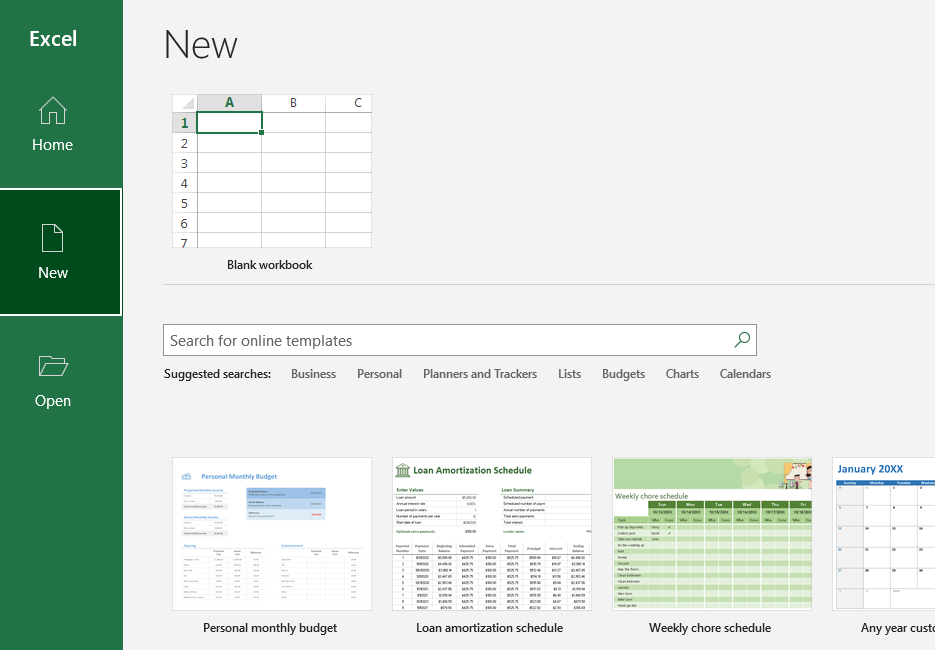This screenshot has height=650, width=935.
Task: Search suggested category Personal
Action: (x=379, y=374)
